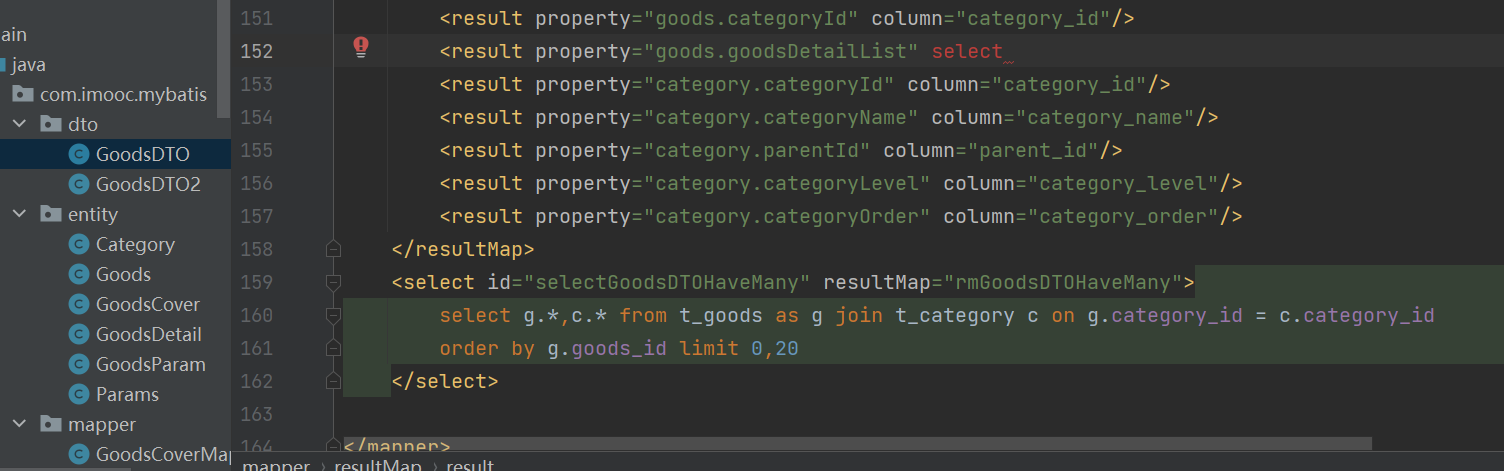Screen dimensions: 1504x471
Task: Click the red 'select' attribute on line 152
Action: point(967,51)
